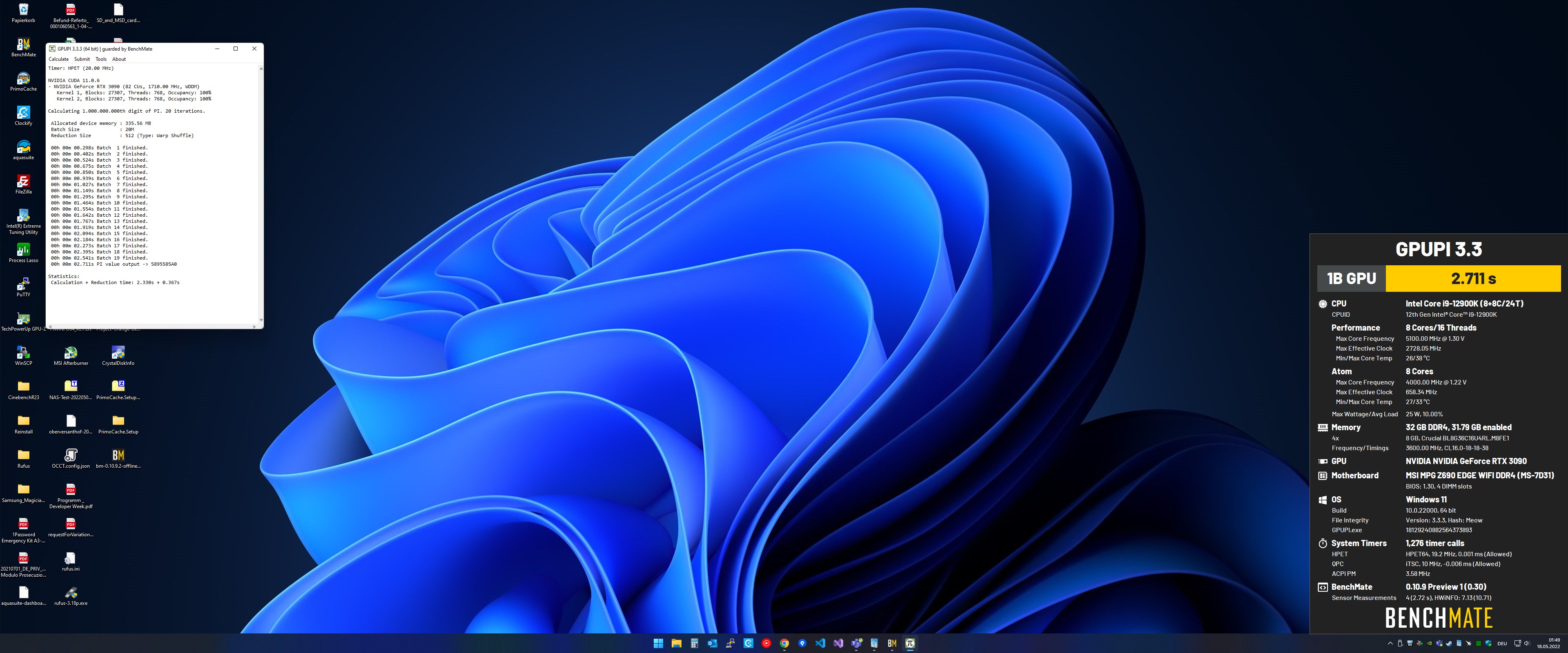
Task: Click 'NVIDIA NVIDIA GeForce RTX 3090' text
Action: coord(1466,461)
